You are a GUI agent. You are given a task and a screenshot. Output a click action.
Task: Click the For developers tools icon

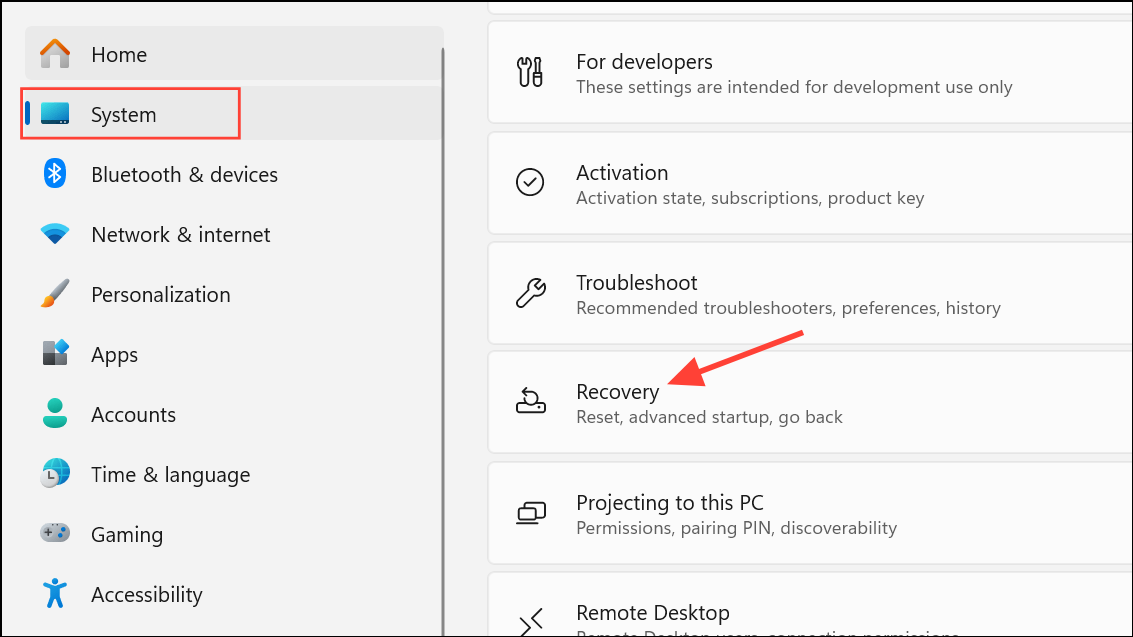(530, 72)
